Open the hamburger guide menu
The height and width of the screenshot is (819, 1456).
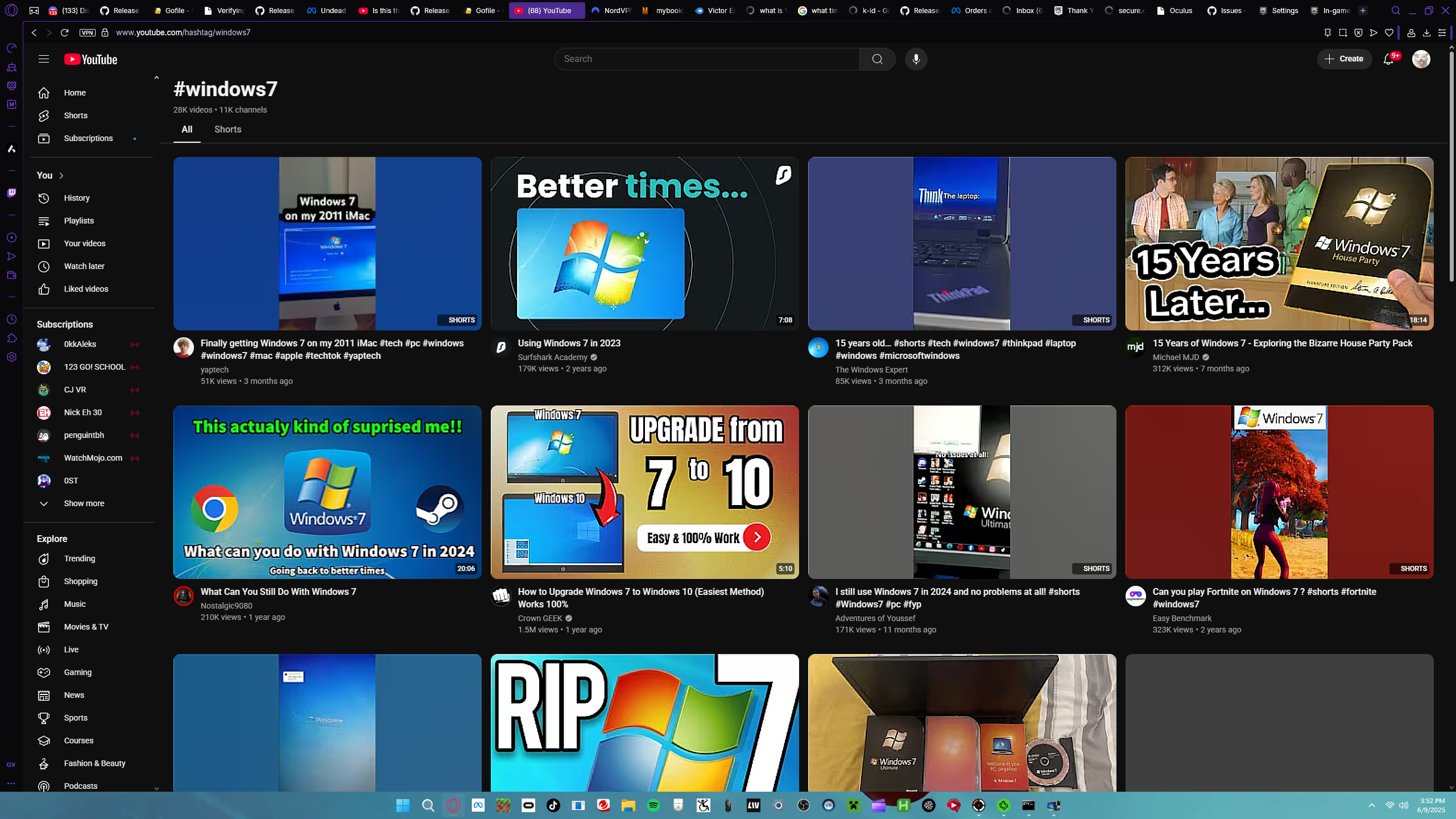pyautogui.click(x=44, y=59)
